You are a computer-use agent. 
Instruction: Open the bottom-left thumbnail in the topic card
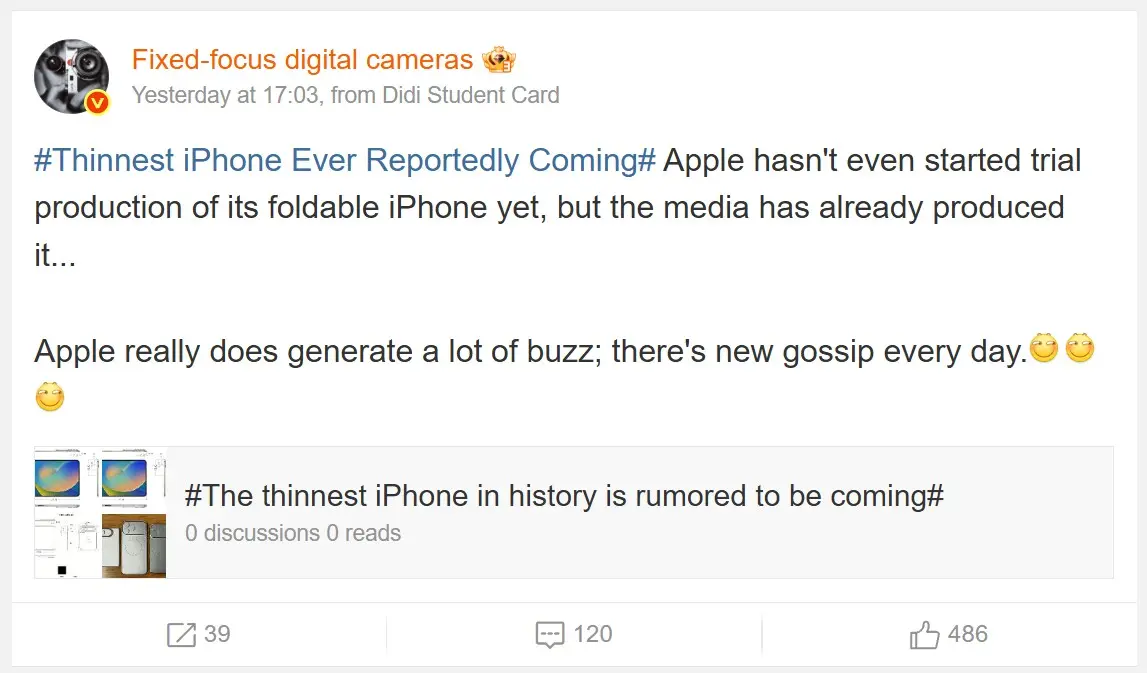66,546
